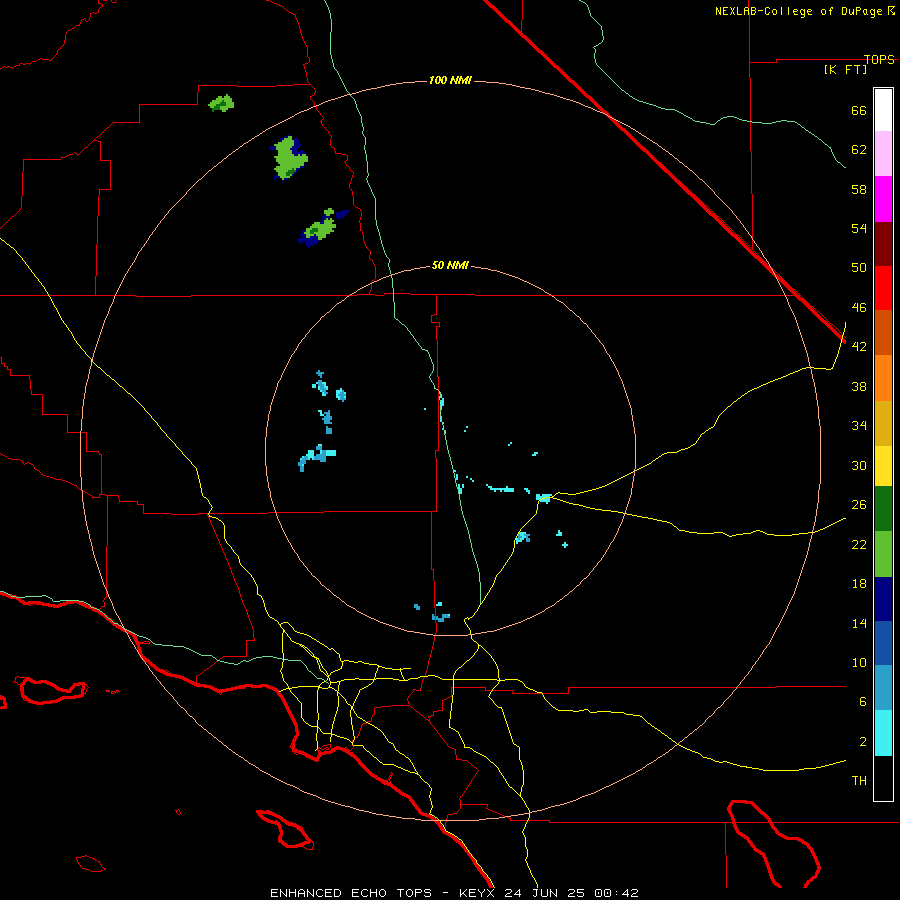Click the 30 legend value label
This screenshot has width=900, height=900.
pos(859,465)
